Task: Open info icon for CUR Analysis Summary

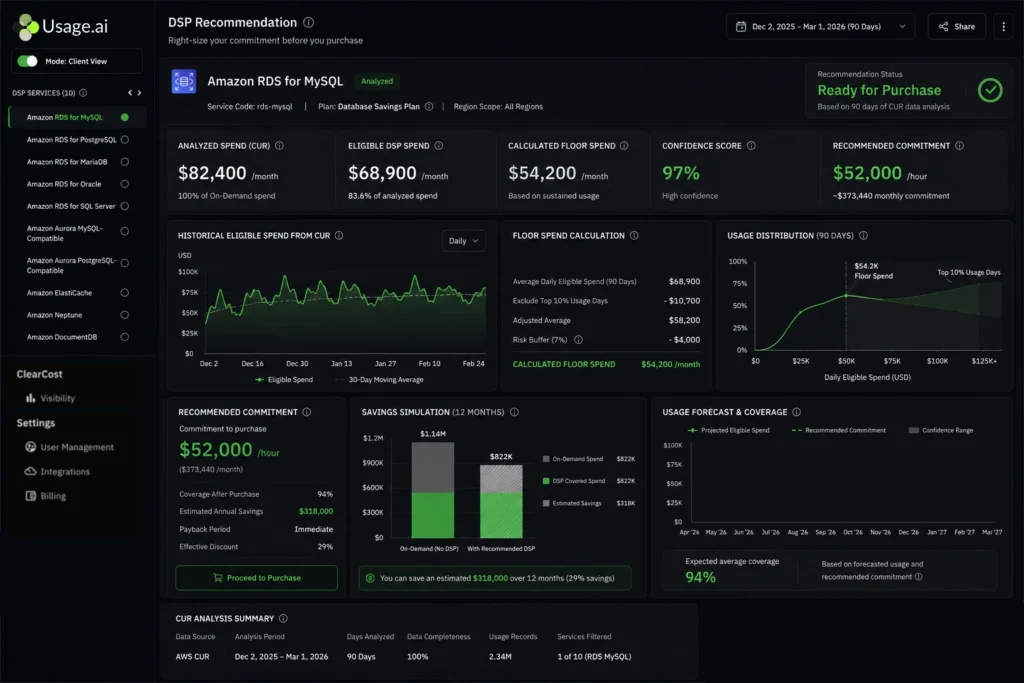Action: click(x=283, y=618)
